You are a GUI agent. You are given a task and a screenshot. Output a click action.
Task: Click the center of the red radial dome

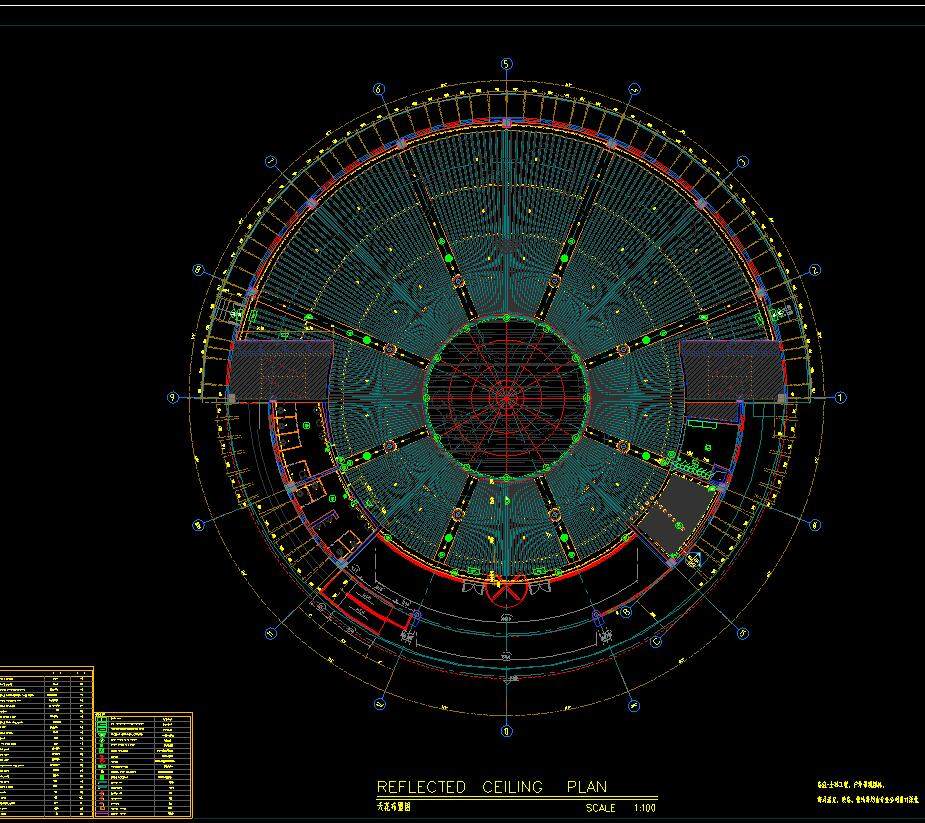click(507, 398)
